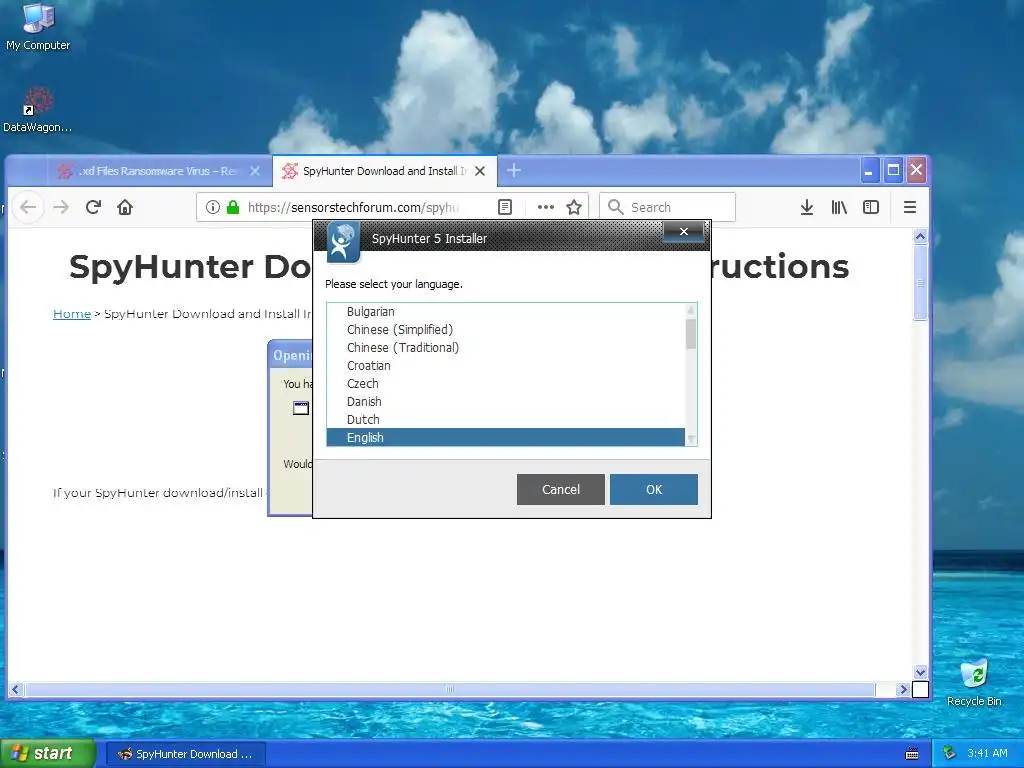Click the horizontal scrollbar right arrow
1024x768 pixels.
click(x=903, y=689)
